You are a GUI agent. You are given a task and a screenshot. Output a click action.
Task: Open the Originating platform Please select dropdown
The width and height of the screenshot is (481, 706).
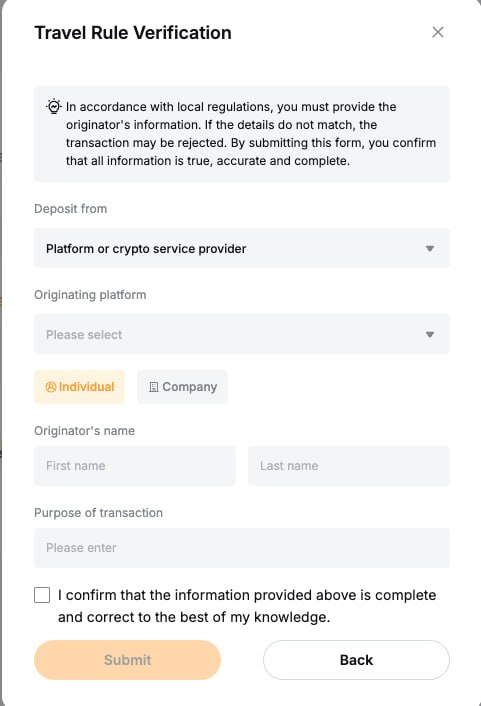[242, 334]
